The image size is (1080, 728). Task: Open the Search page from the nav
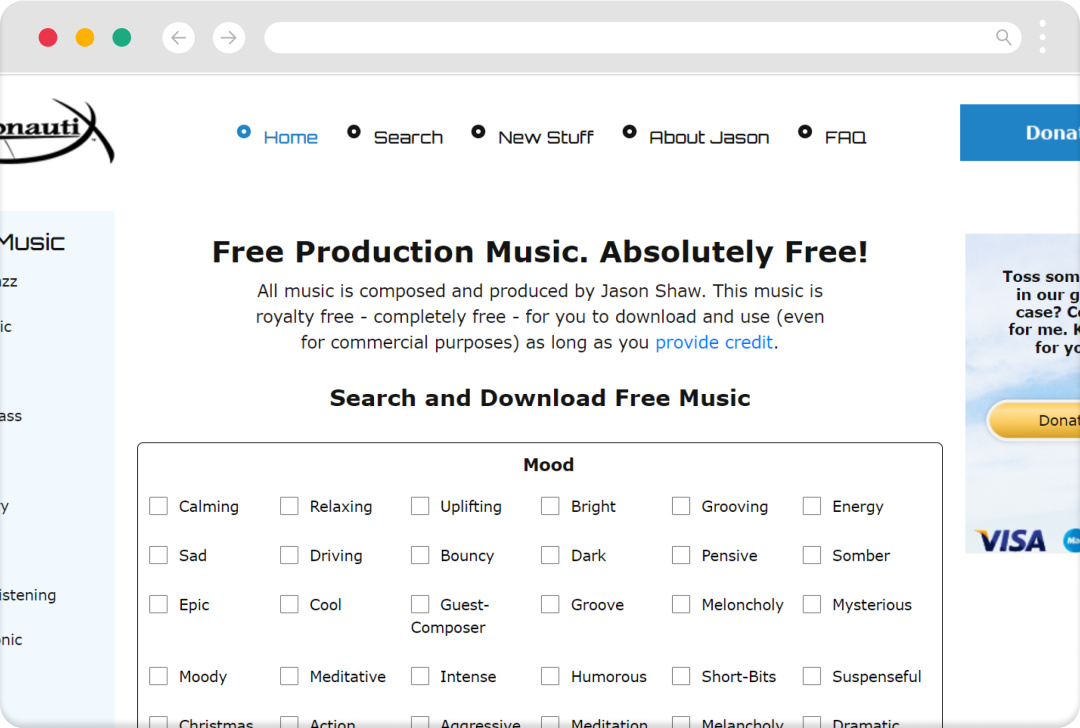[x=408, y=137]
